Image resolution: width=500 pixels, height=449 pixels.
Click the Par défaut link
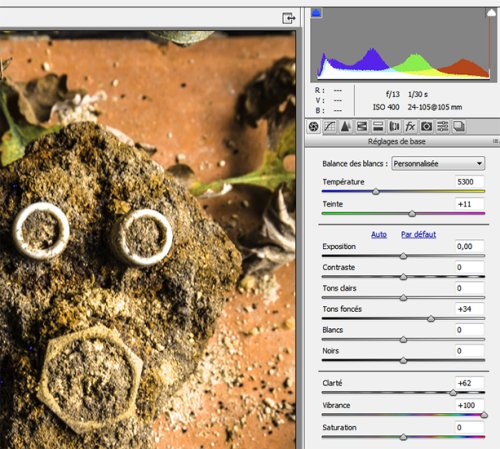[419, 235]
